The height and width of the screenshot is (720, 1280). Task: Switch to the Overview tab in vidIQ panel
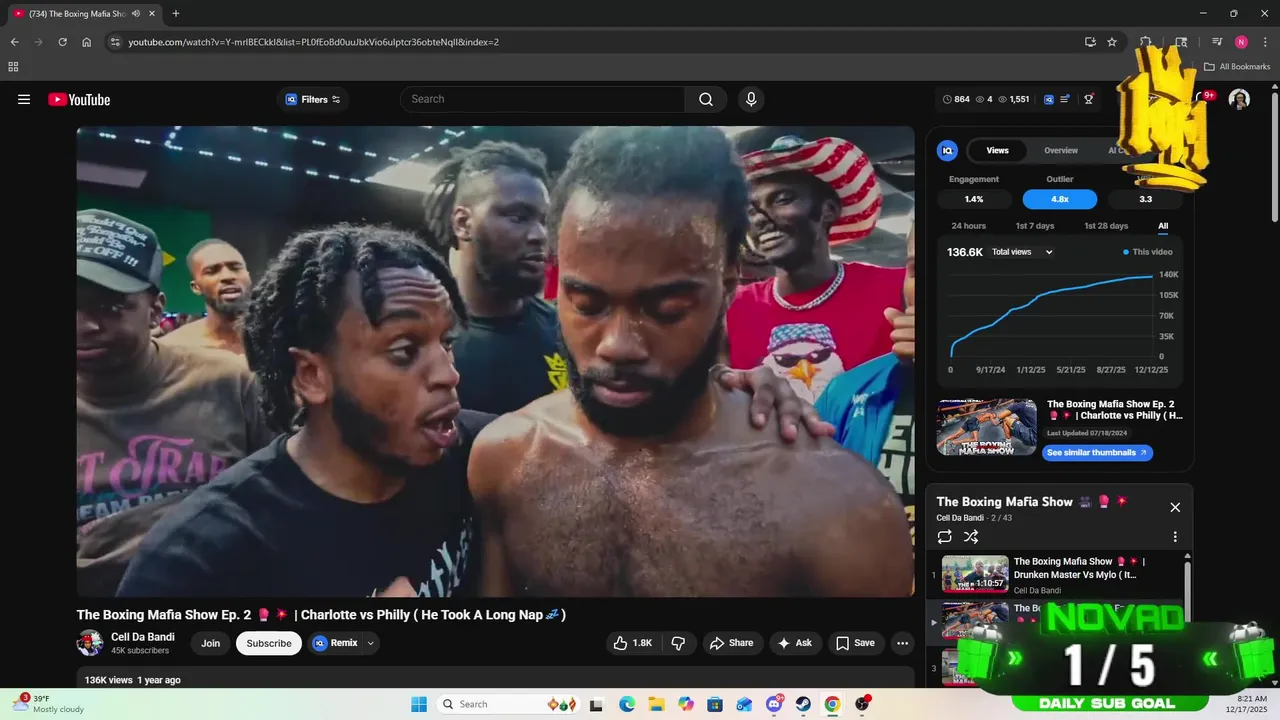click(x=1061, y=150)
